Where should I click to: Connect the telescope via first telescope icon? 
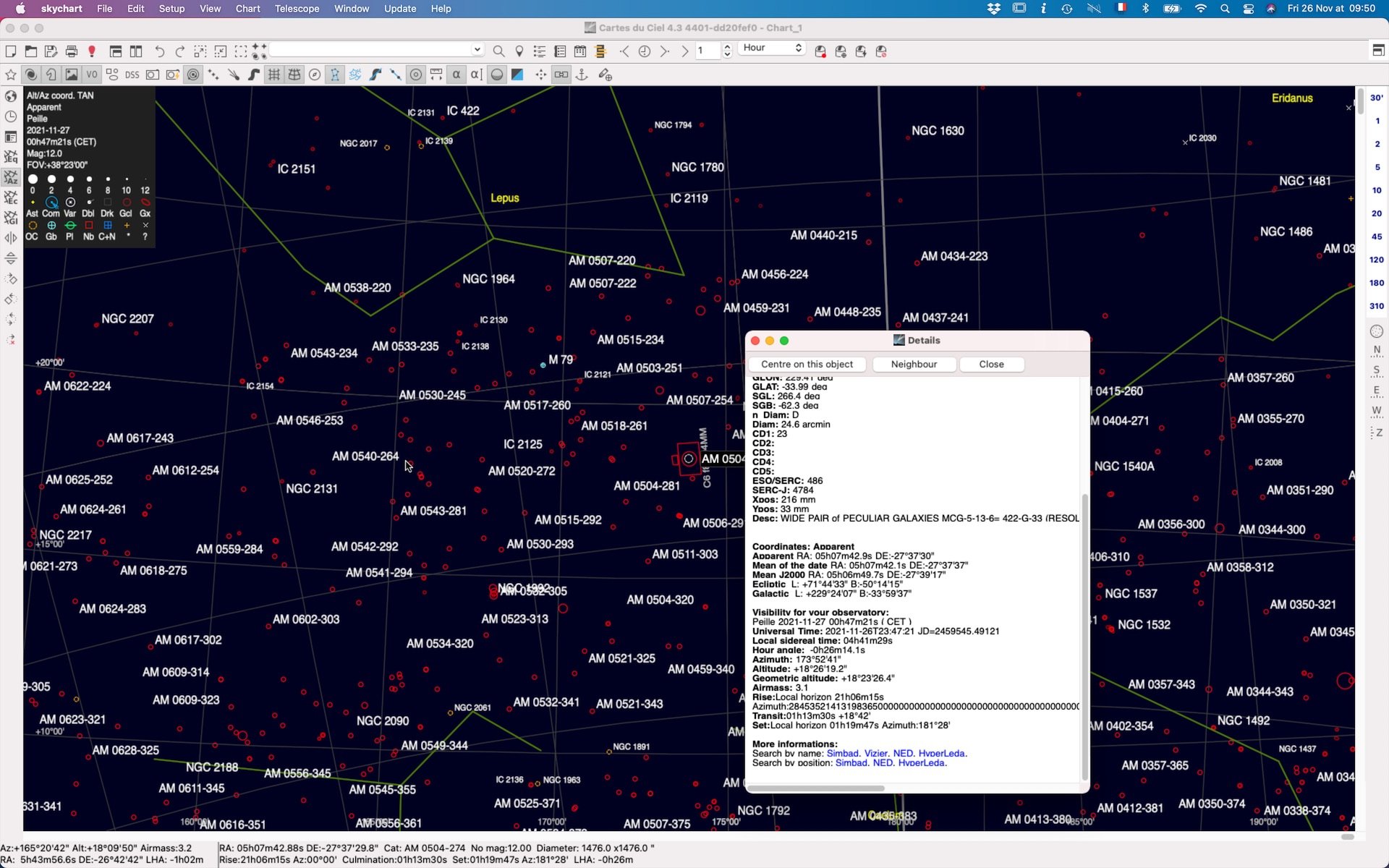tap(820, 51)
